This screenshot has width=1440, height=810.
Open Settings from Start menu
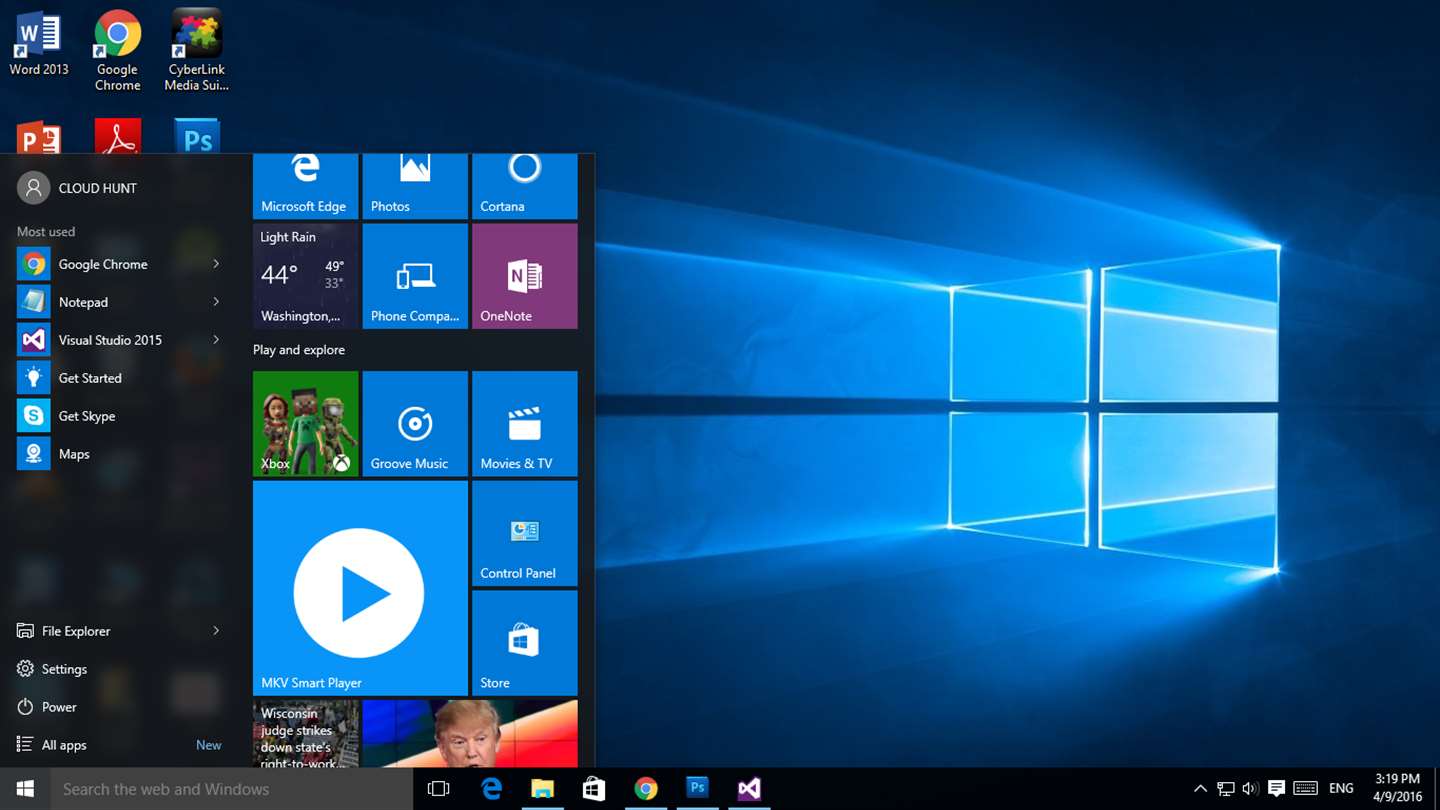(120, 669)
